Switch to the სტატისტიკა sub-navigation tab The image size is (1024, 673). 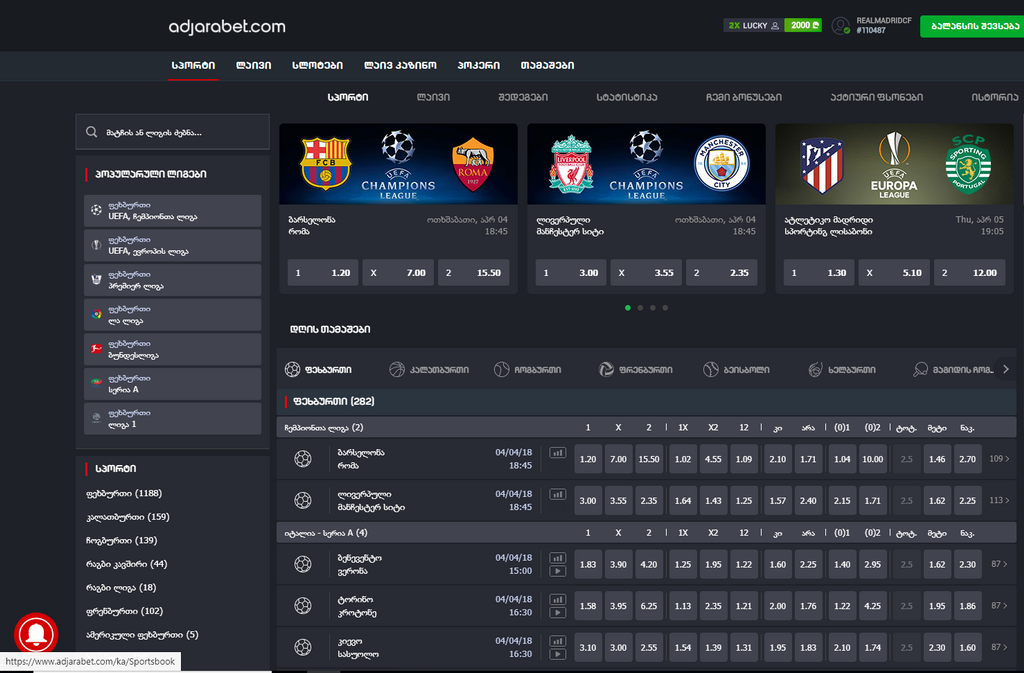[x=627, y=97]
